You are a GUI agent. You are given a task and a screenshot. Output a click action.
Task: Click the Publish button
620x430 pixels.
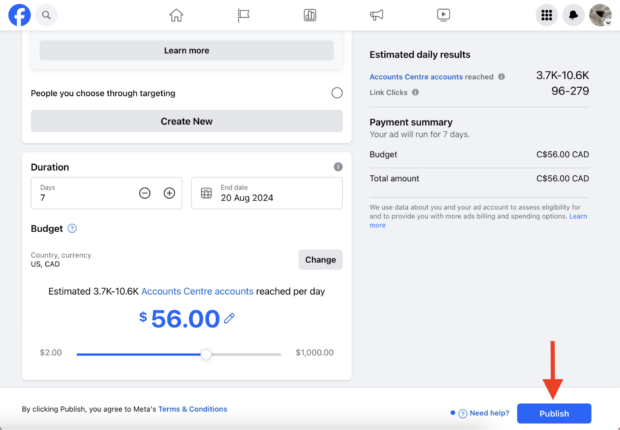(x=554, y=413)
